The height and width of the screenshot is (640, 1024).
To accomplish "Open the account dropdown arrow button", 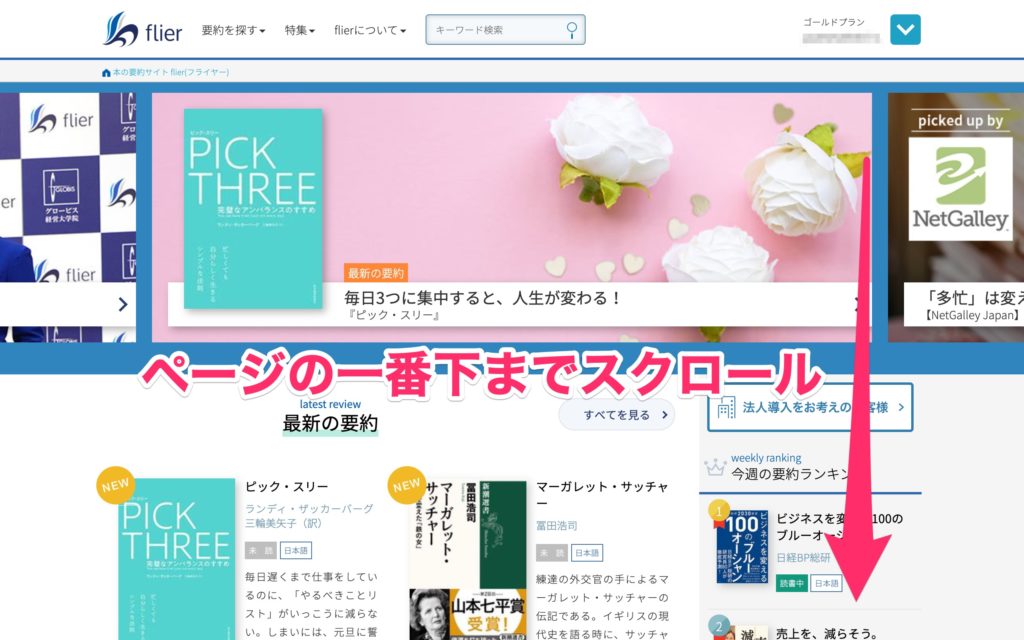I will click(905, 29).
